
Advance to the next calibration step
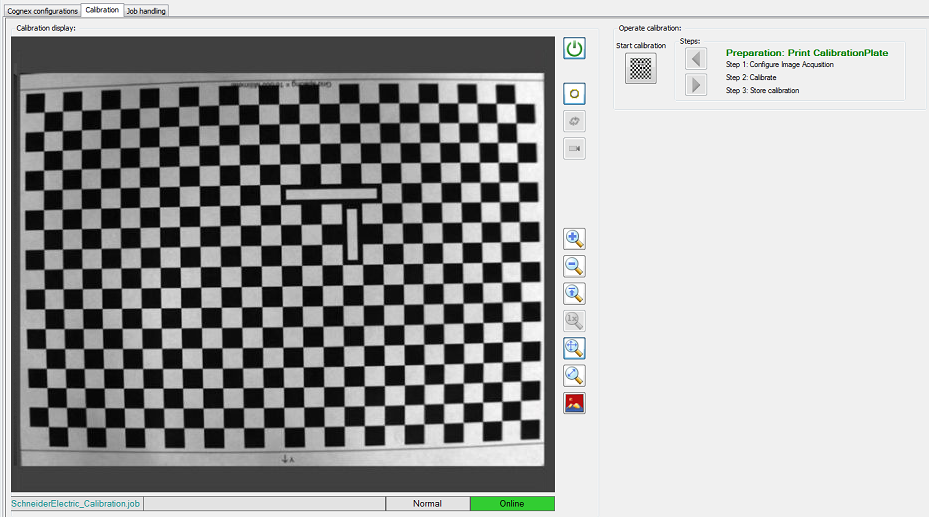tap(696, 85)
